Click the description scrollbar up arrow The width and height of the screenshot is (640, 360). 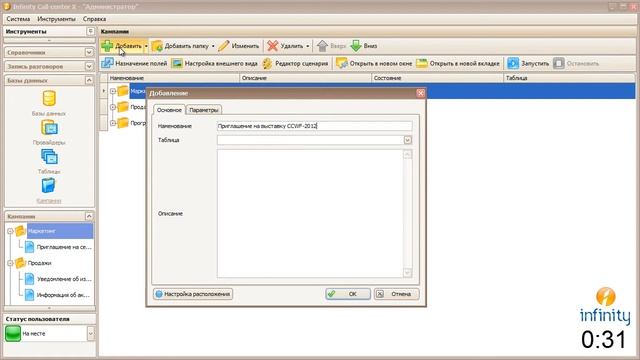point(407,154)
